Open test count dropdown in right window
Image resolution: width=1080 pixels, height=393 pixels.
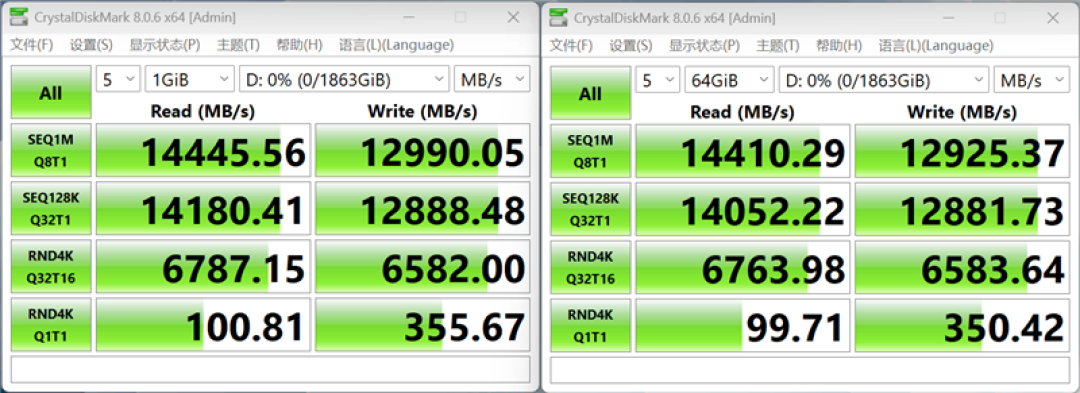[x=658, y=79]
